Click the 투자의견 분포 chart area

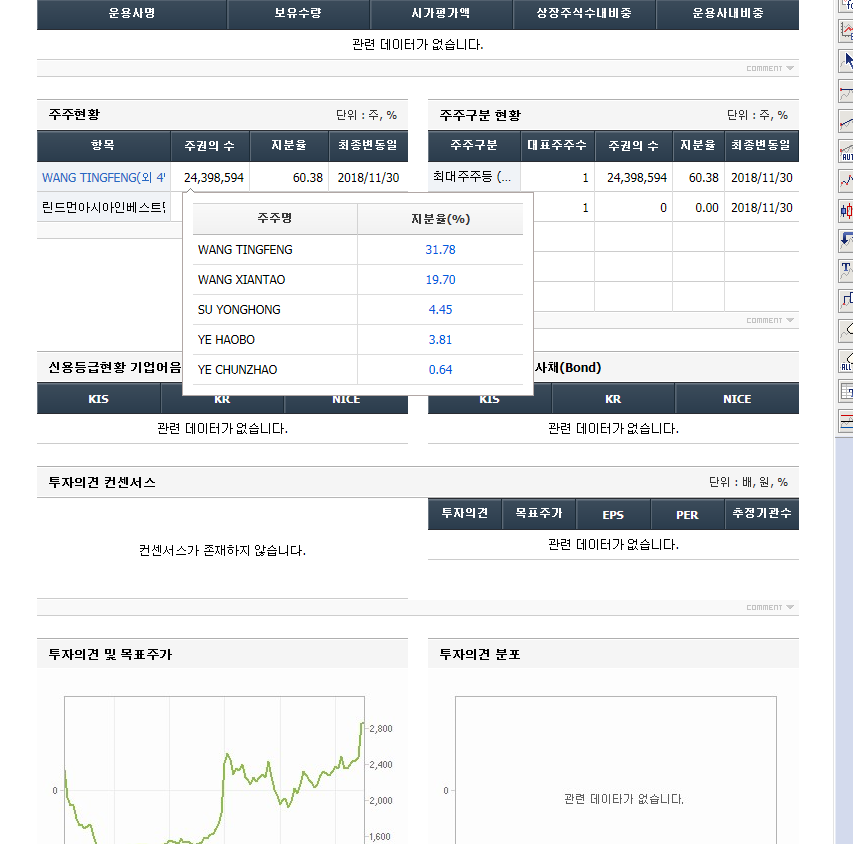(616, 770)
